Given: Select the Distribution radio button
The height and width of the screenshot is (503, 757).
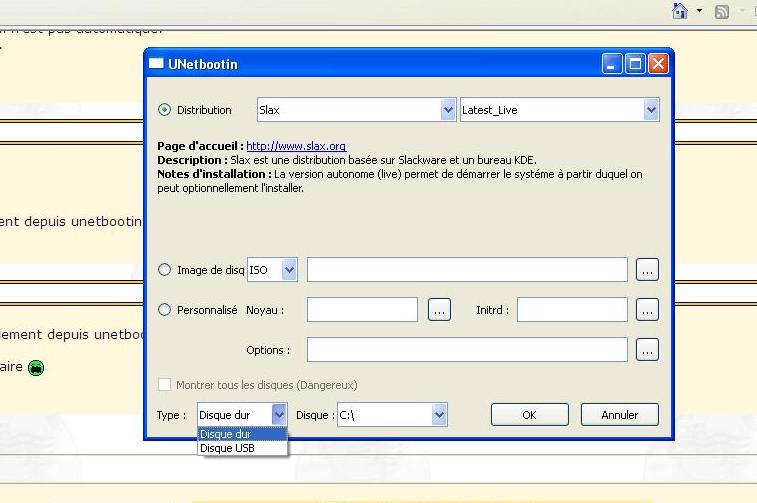Looking at the screenshot, I should (x=165, y=110).
